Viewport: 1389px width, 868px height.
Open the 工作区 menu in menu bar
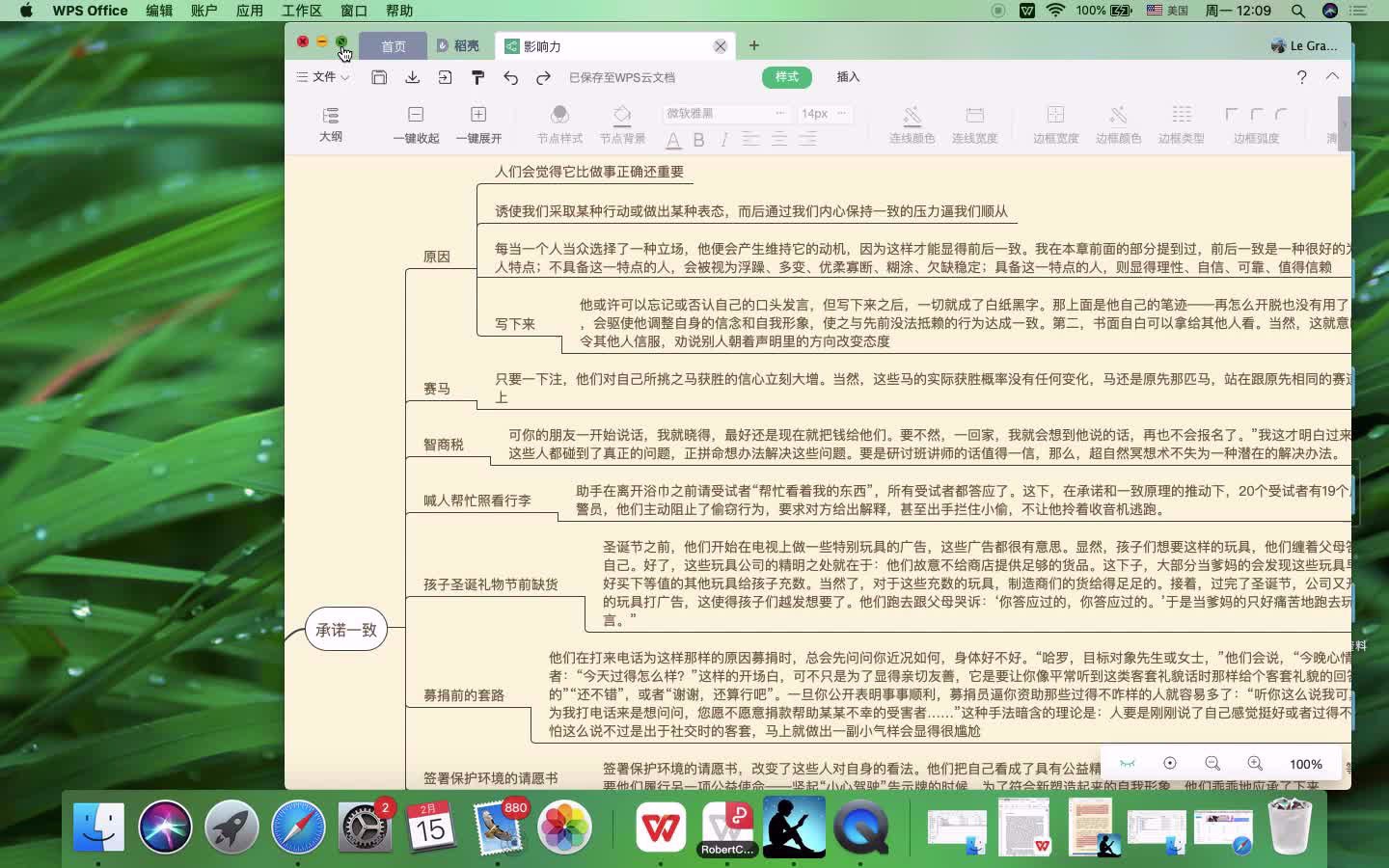302,11
